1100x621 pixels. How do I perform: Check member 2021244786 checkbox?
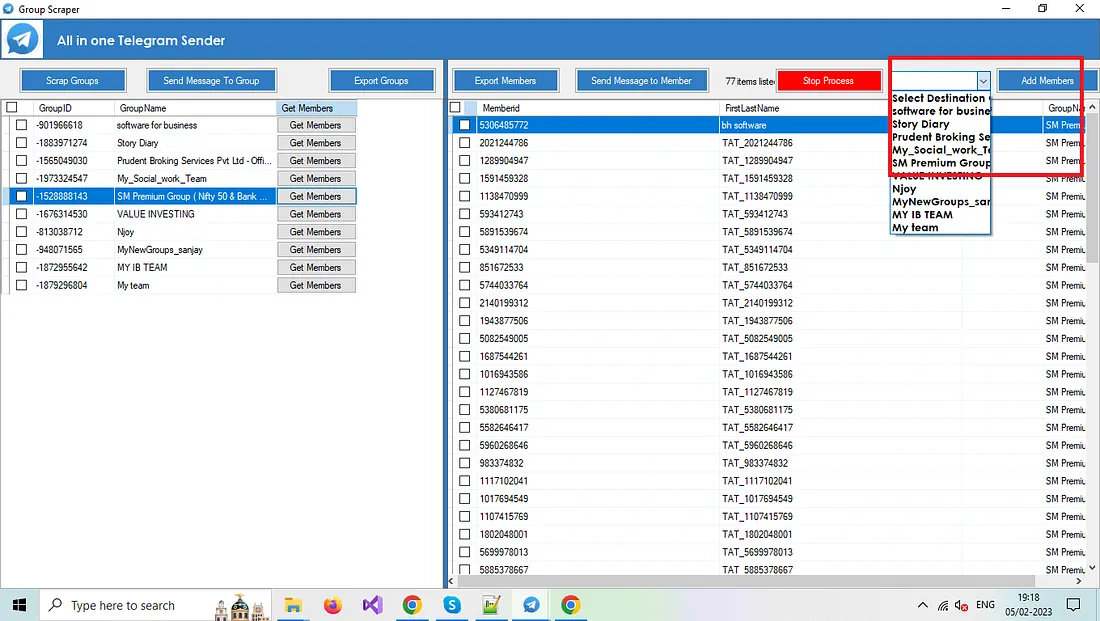click(x=464, y=142)
